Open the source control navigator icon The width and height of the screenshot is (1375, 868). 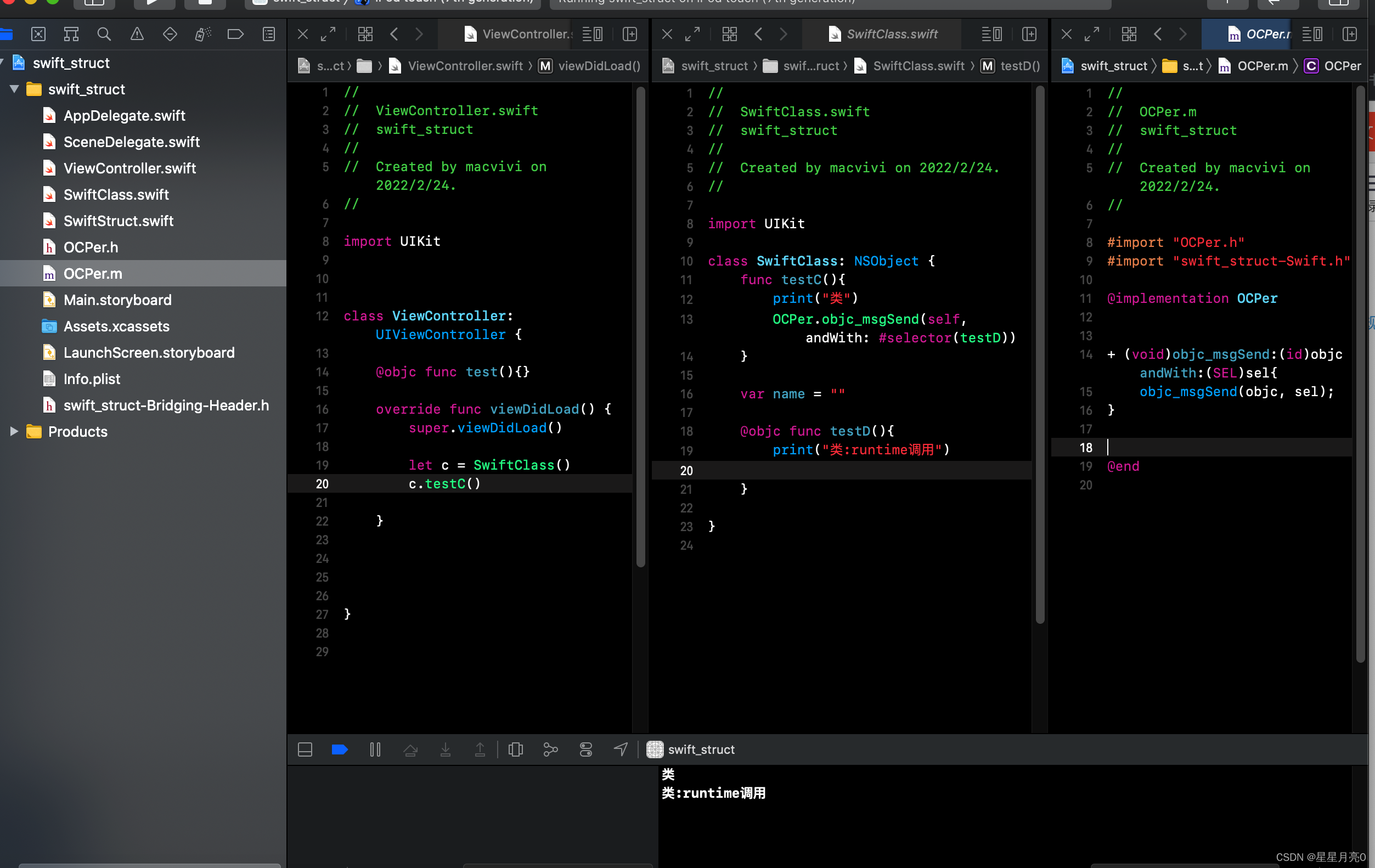point(38,34)
